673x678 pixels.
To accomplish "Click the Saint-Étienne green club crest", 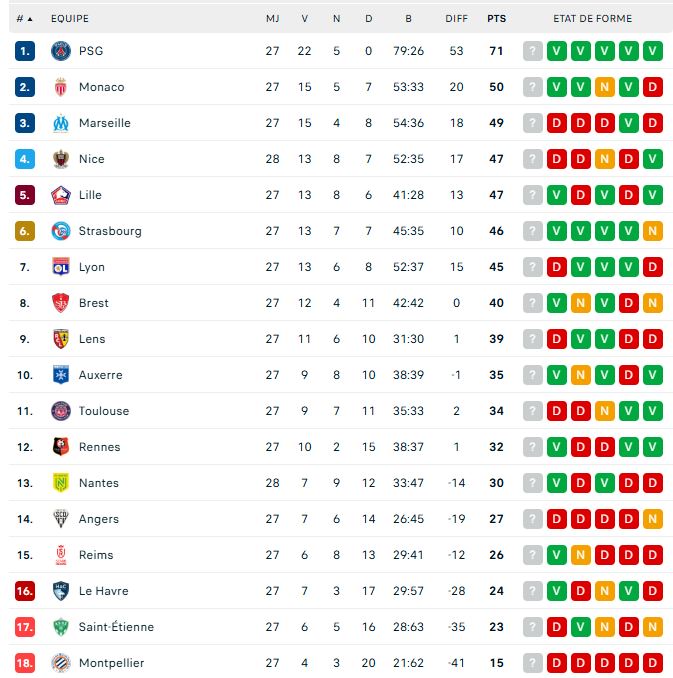I will click(61, 627).
